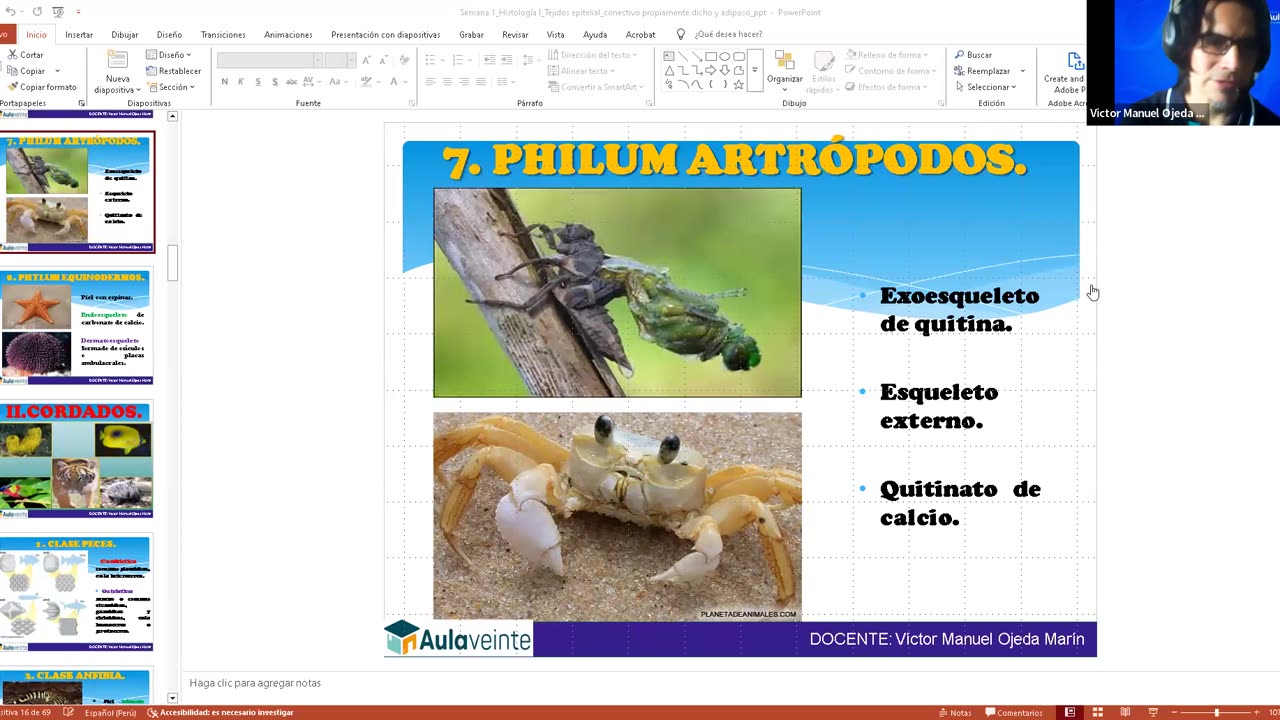Select the right block arrow shape
Image resolution: width=1280 pixels, height=720 pixels.
(x=710, y=71)
